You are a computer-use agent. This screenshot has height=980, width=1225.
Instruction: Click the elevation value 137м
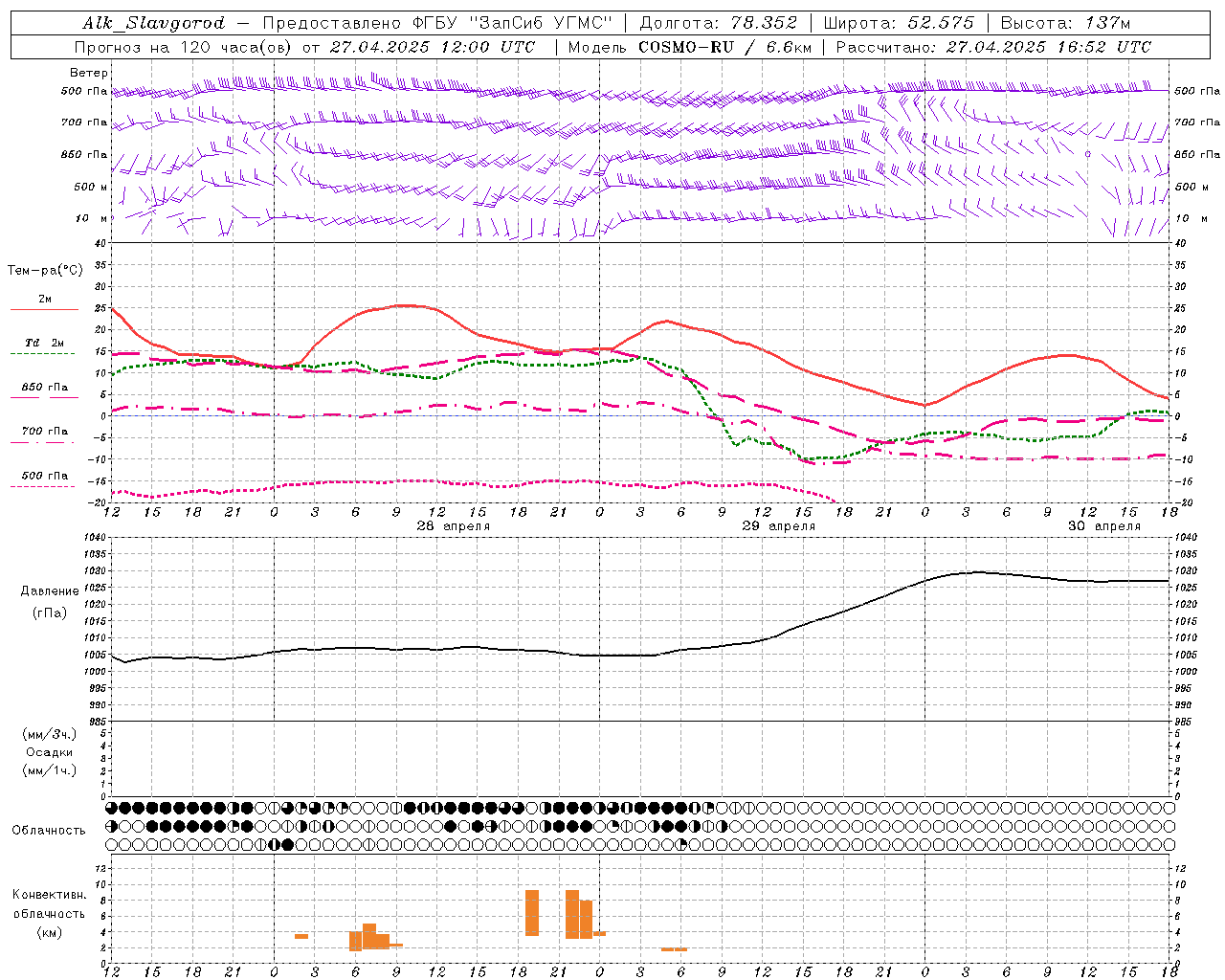1108,23
